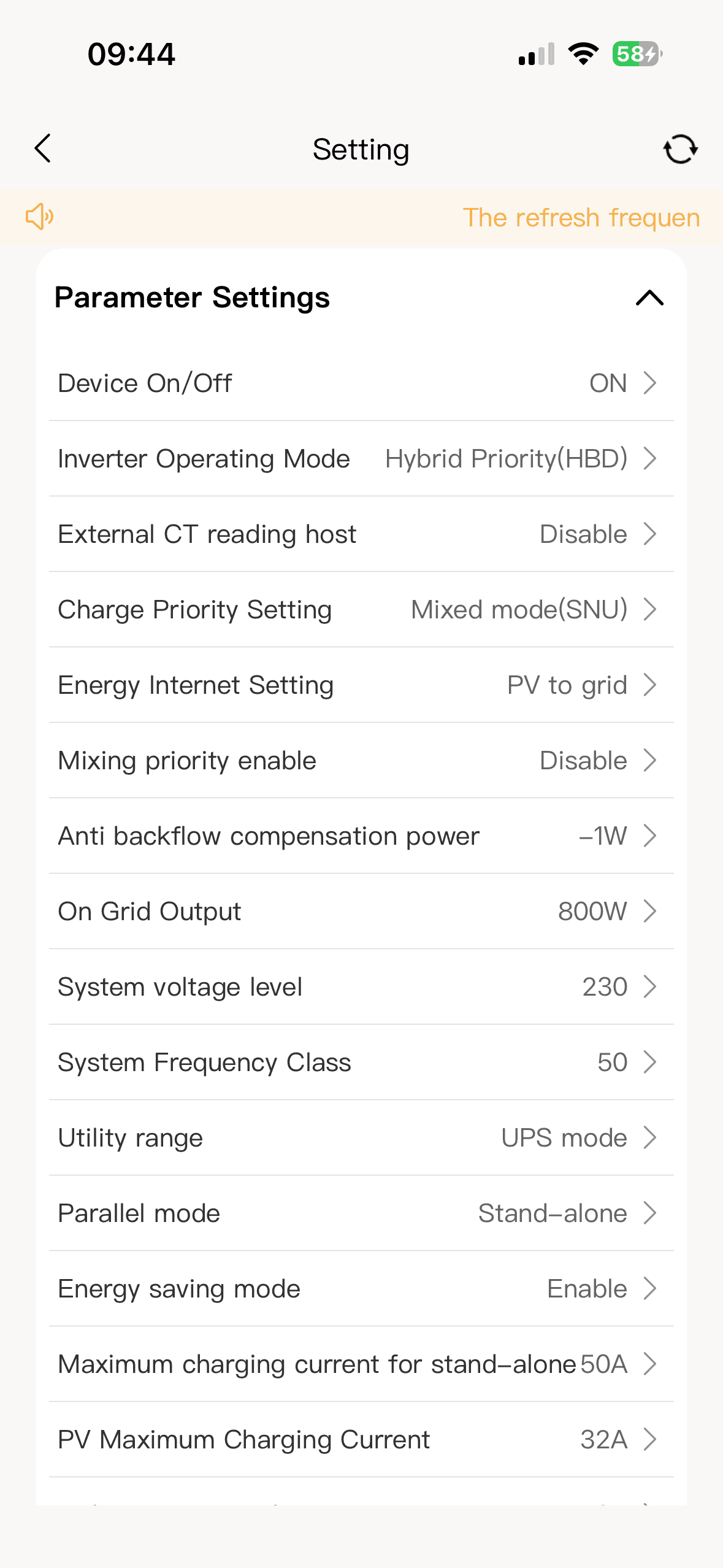Screen dimensions: 723x1568
Task: Open the Device On/Off setting
Action: [361, 383]
